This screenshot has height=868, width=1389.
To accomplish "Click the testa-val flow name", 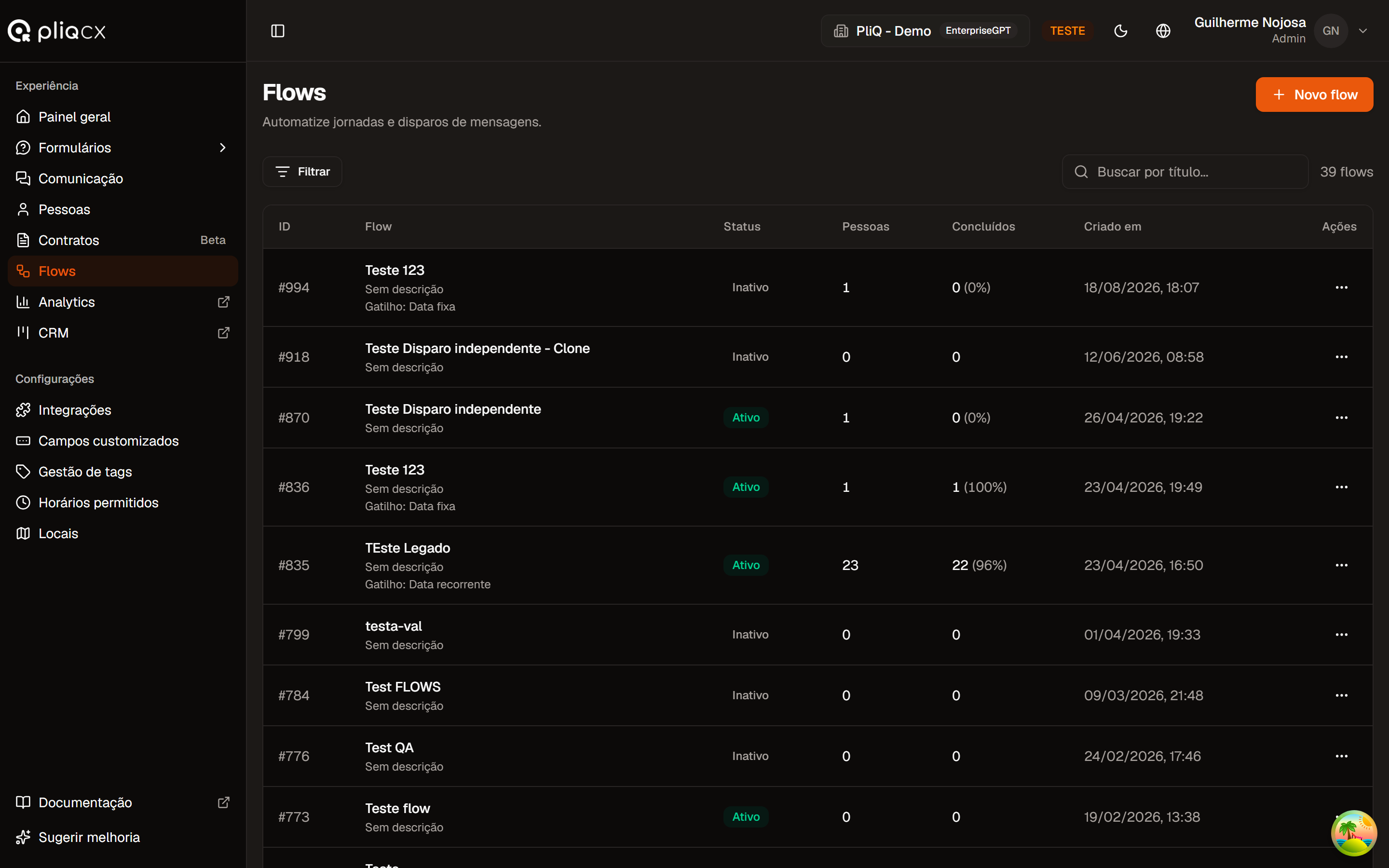I will pyautogui.click(x=393, y=626).
